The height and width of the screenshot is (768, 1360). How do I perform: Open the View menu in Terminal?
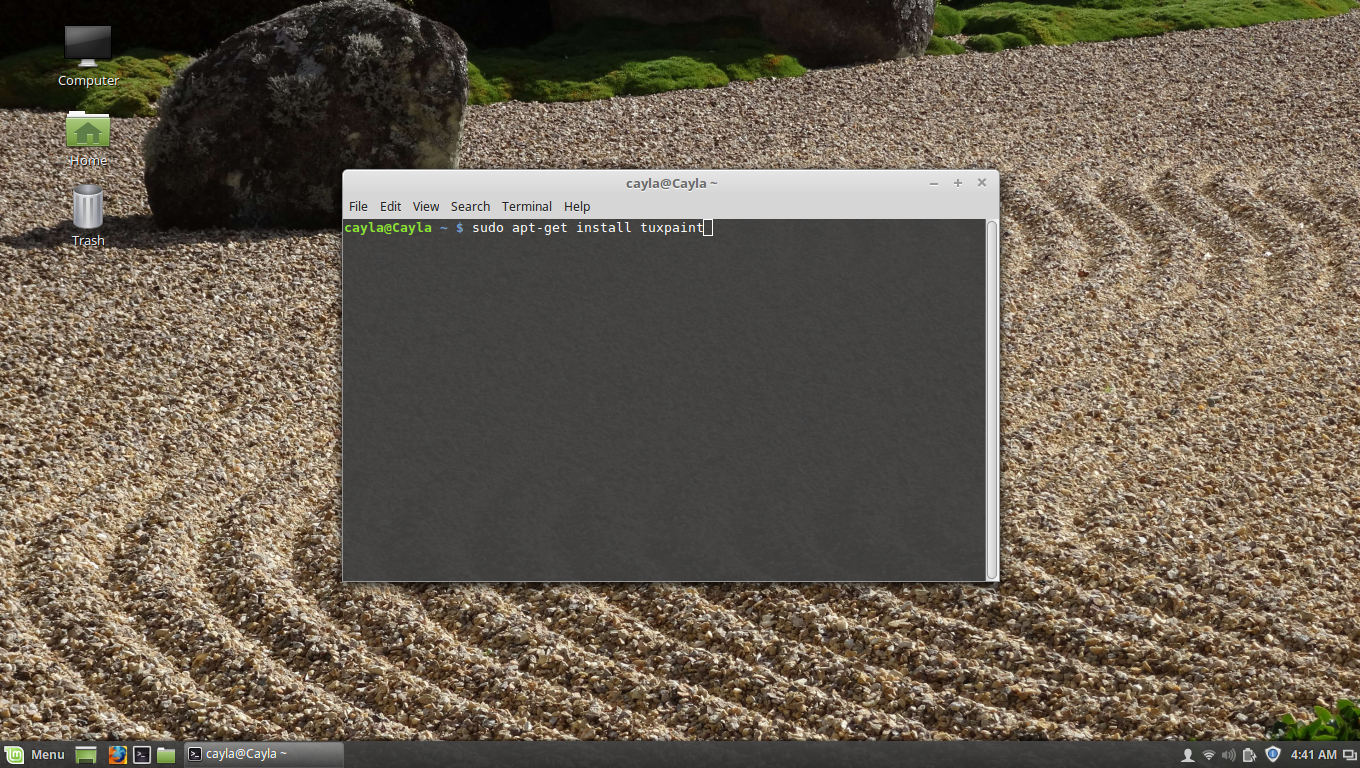click(x=426, y=206)
